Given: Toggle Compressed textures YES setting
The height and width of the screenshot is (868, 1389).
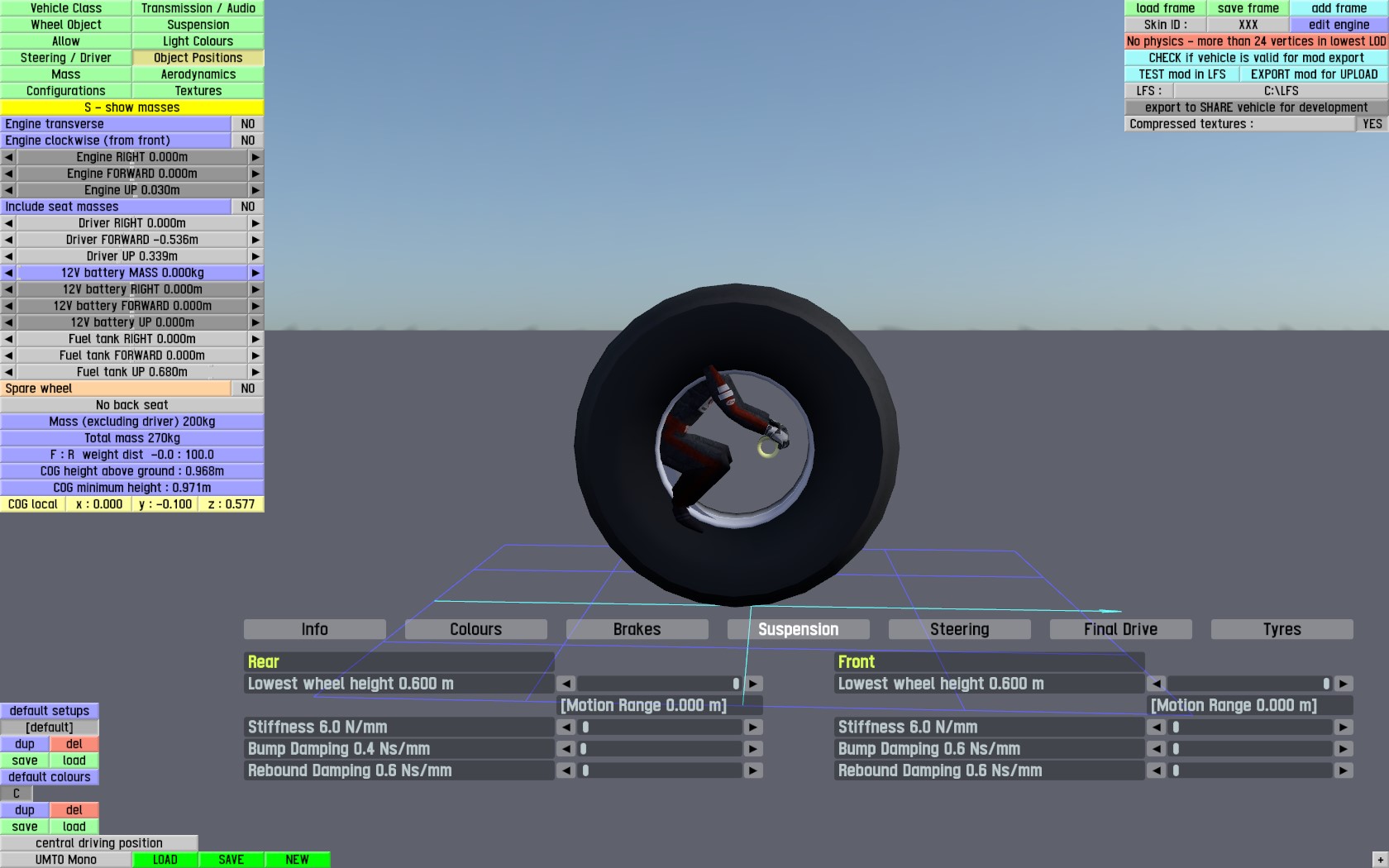Looking at the screenshot, I should (x=1372, y=124).
